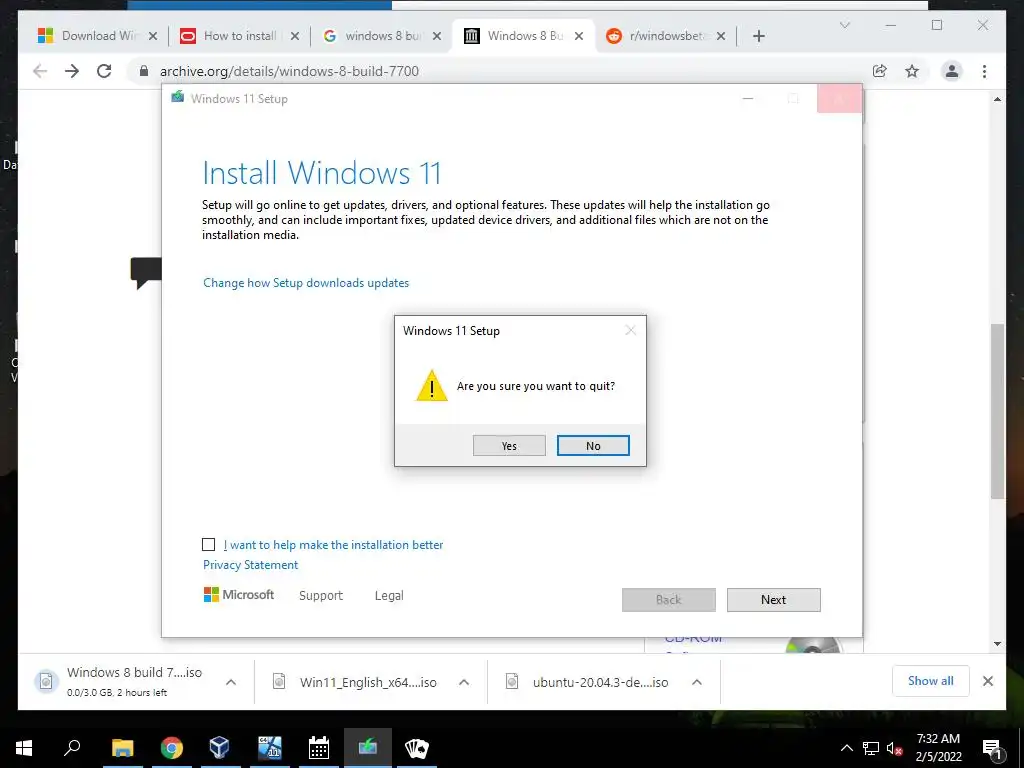Open a new browser tab

pyautogui.click(x=759, y=36)
